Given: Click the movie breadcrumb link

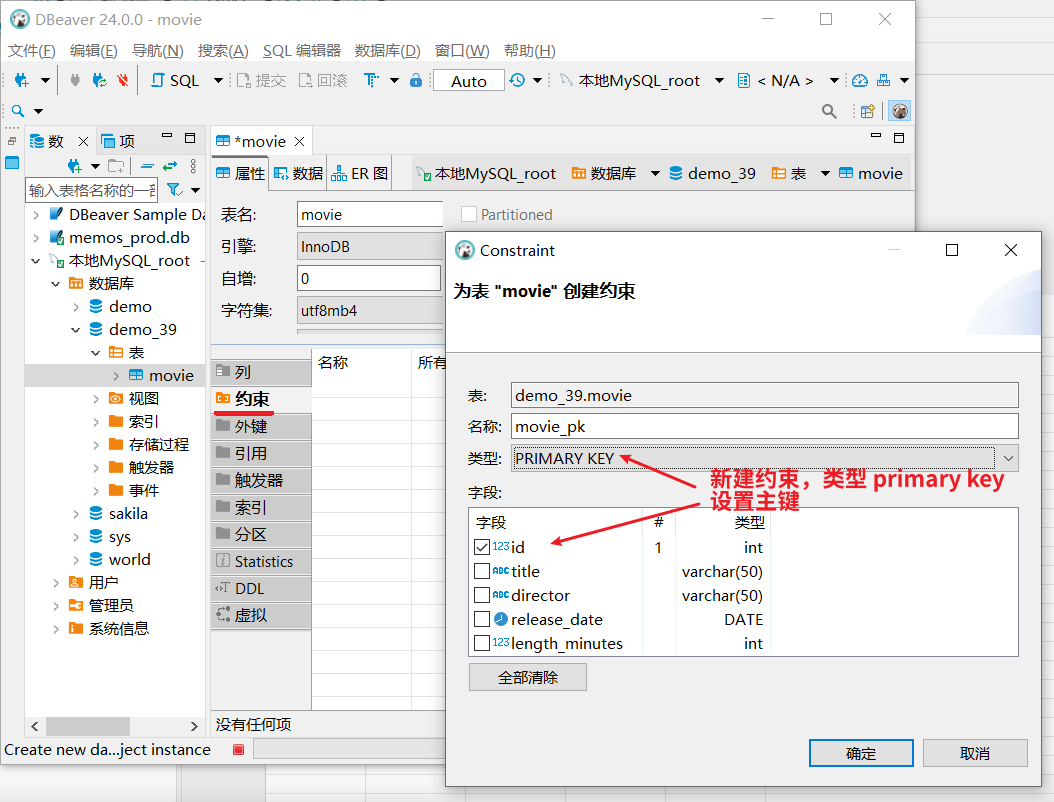Looking at the screenshot, I should click(x=870, y=174).
